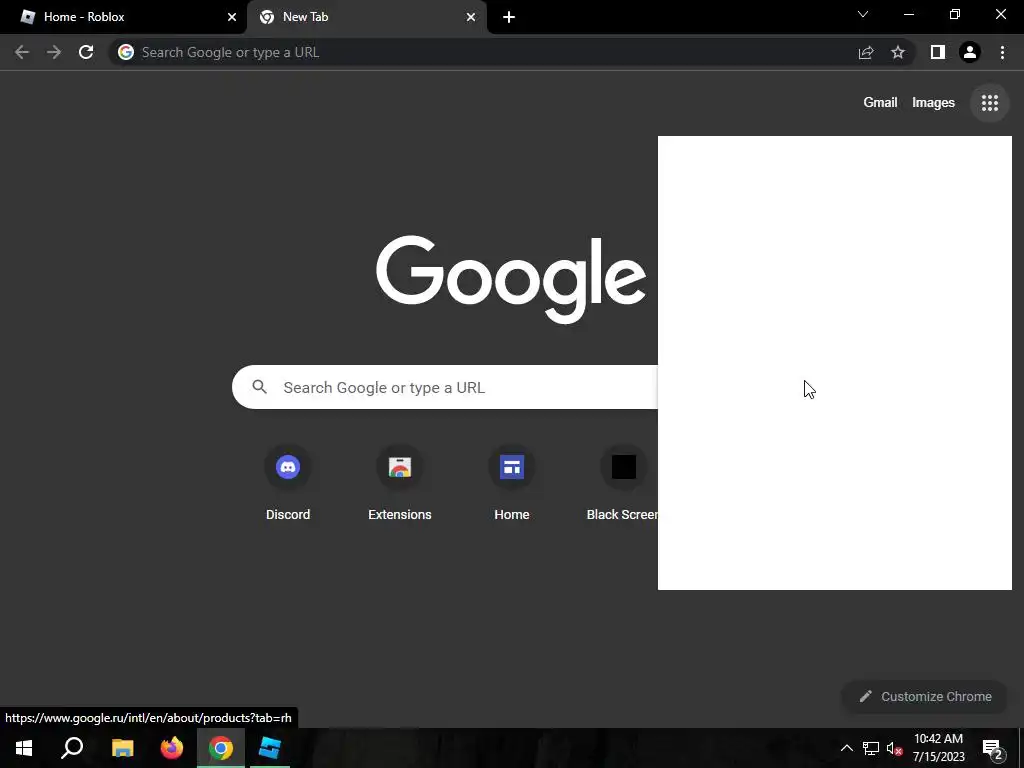Close the New Tab tab

click(471, 17)
